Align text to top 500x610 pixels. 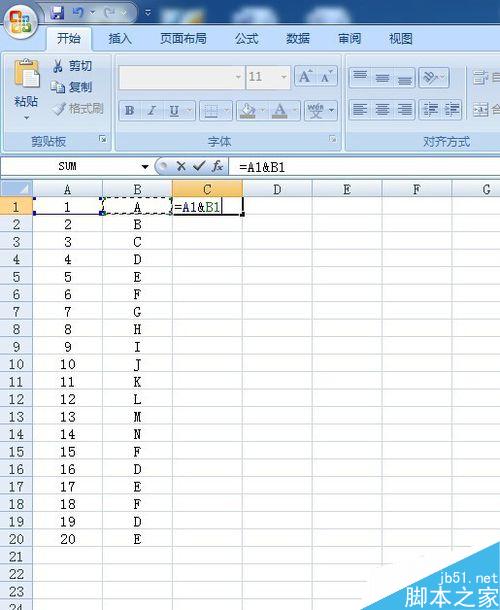click(360, 77)
